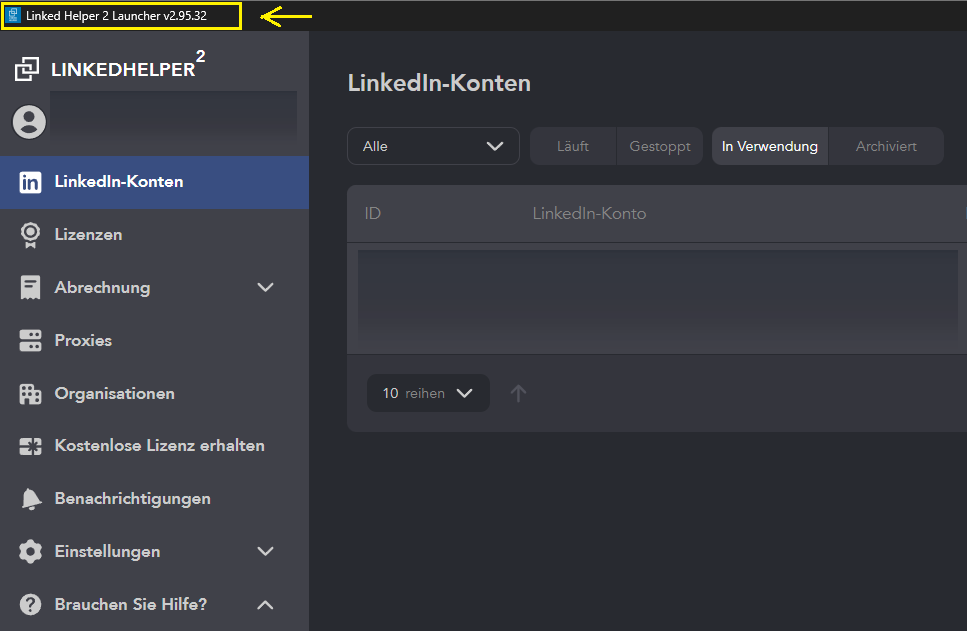Screen dimensions: 967x631
Task: Select the Läuft status filter
Action: [x=573, y=146]
